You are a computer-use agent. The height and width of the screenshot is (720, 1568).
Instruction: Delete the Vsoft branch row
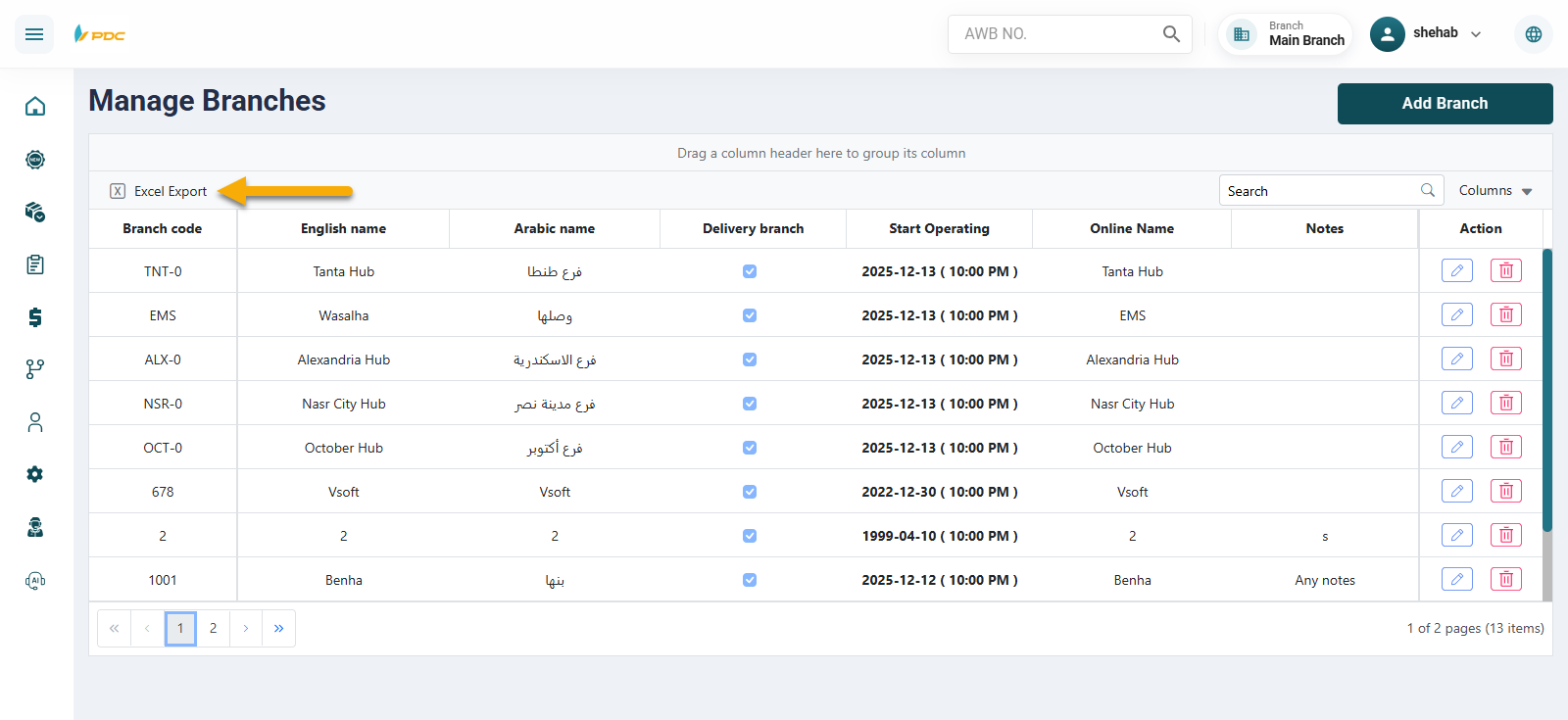[x=1506, y=491]
